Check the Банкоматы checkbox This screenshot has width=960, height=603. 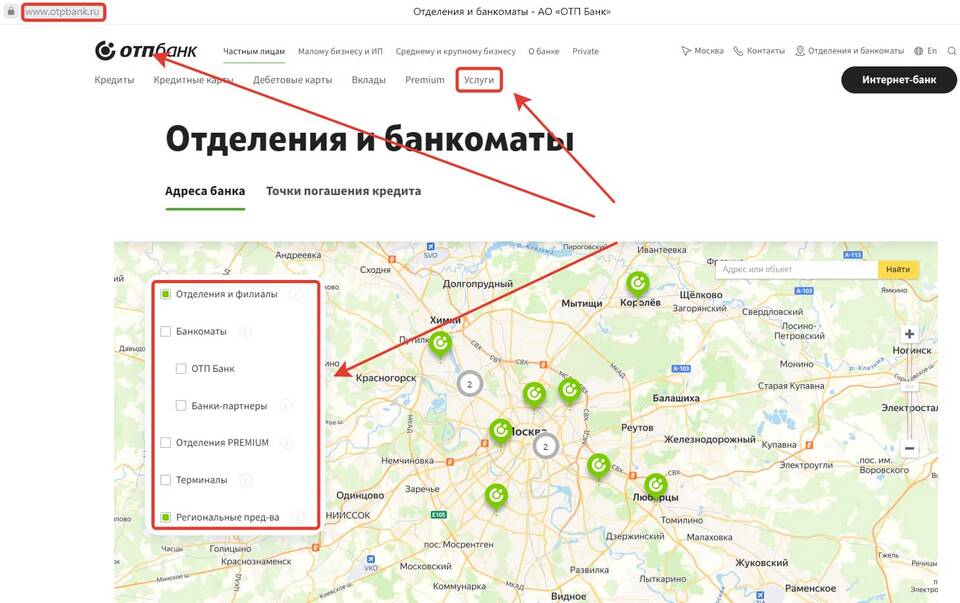[165, 332]
